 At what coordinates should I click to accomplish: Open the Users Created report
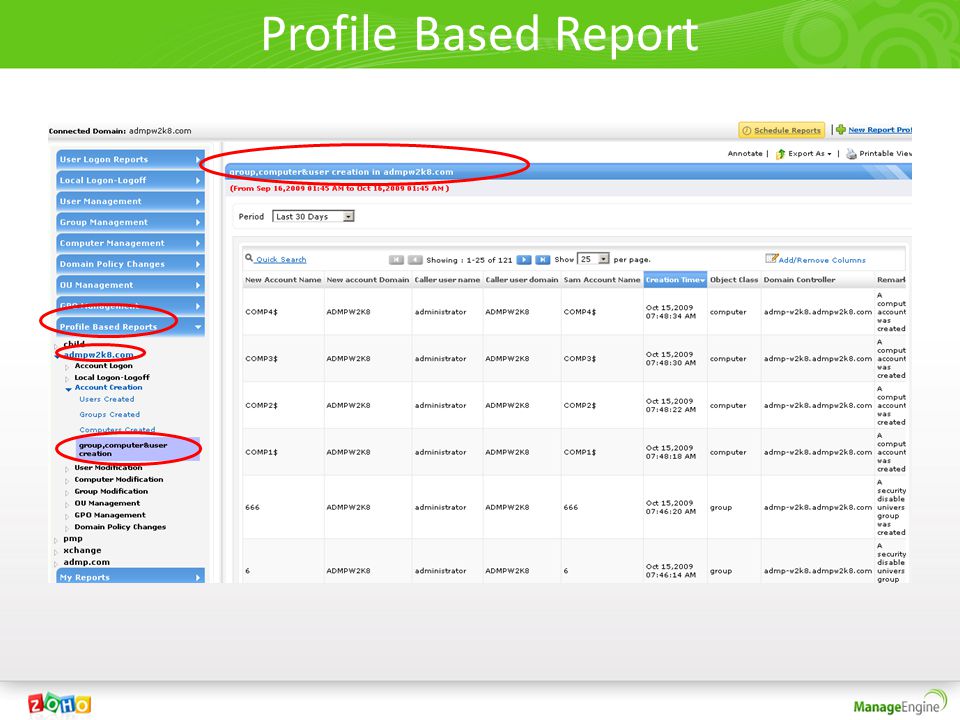[107, 399]
